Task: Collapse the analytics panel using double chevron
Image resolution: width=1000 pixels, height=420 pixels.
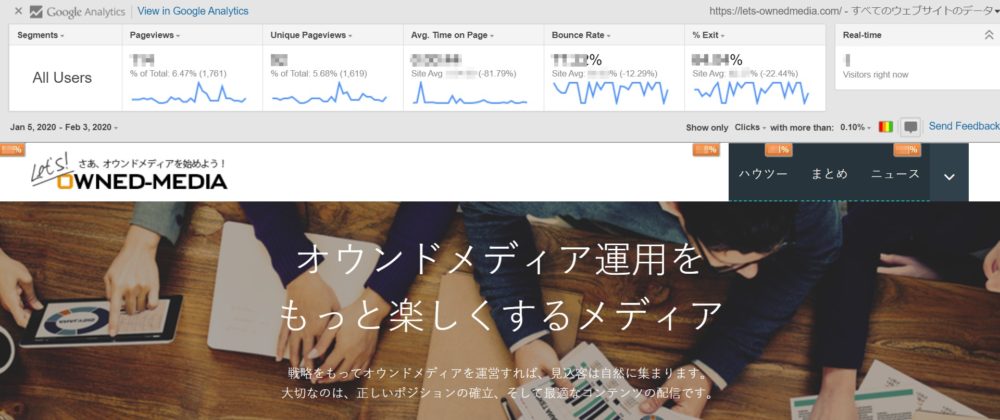Action: tap(989, 35)
